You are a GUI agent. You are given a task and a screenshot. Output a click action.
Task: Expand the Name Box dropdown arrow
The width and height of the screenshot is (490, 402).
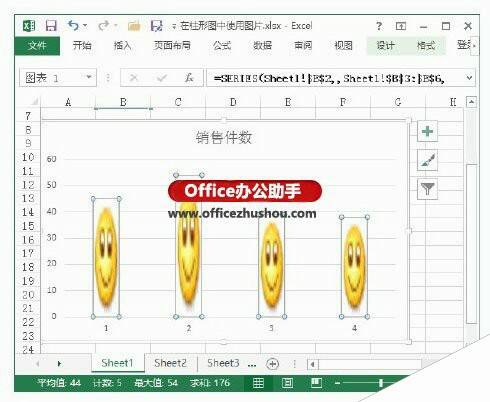pos(89,78)
